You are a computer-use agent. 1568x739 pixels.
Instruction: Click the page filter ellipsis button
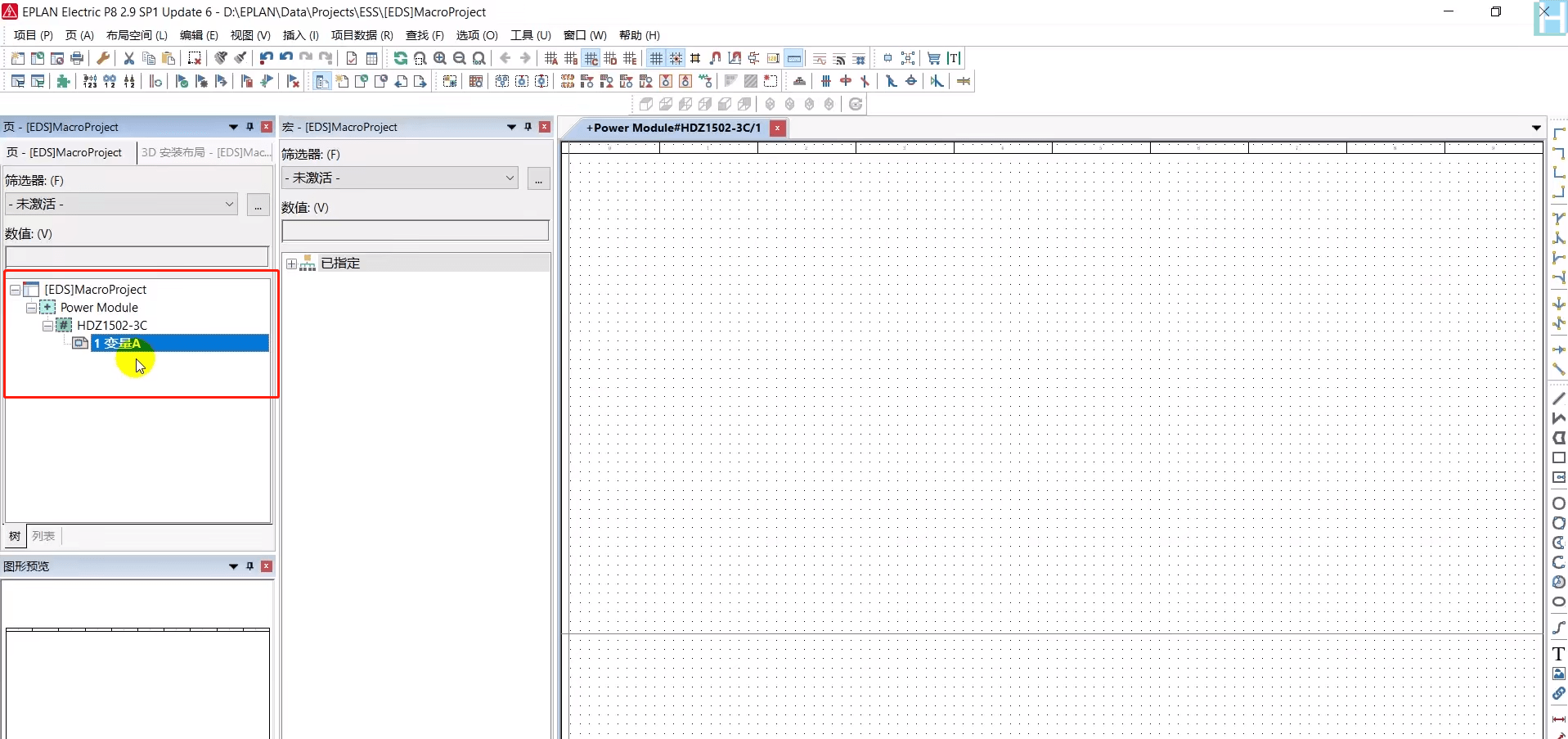(x=258, y=205)
